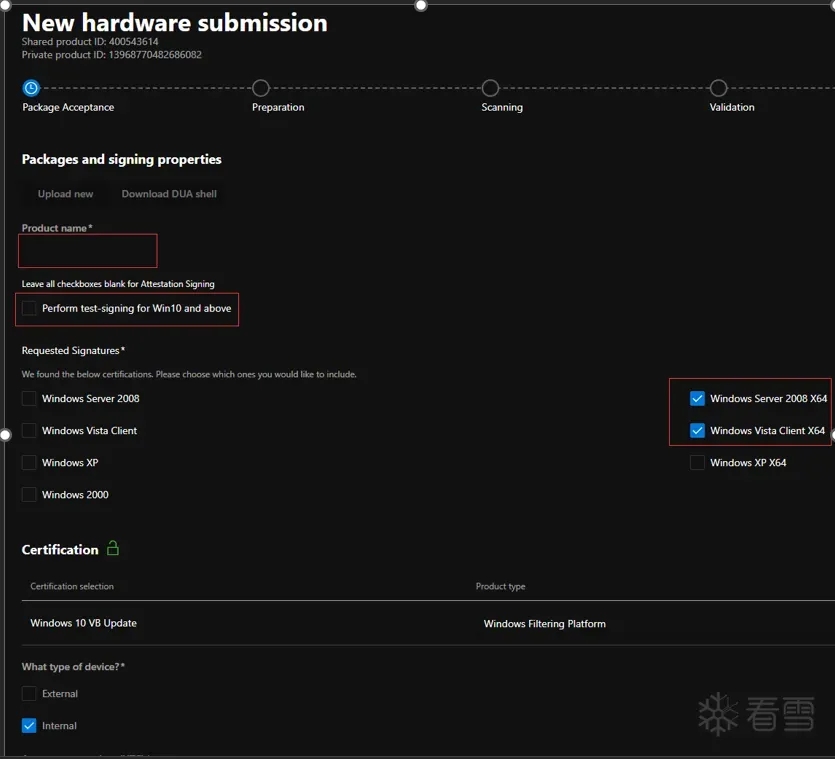Check the Windows Server 2008 checkbox
This screenshot has height=759, width=835.
[30, 398]
